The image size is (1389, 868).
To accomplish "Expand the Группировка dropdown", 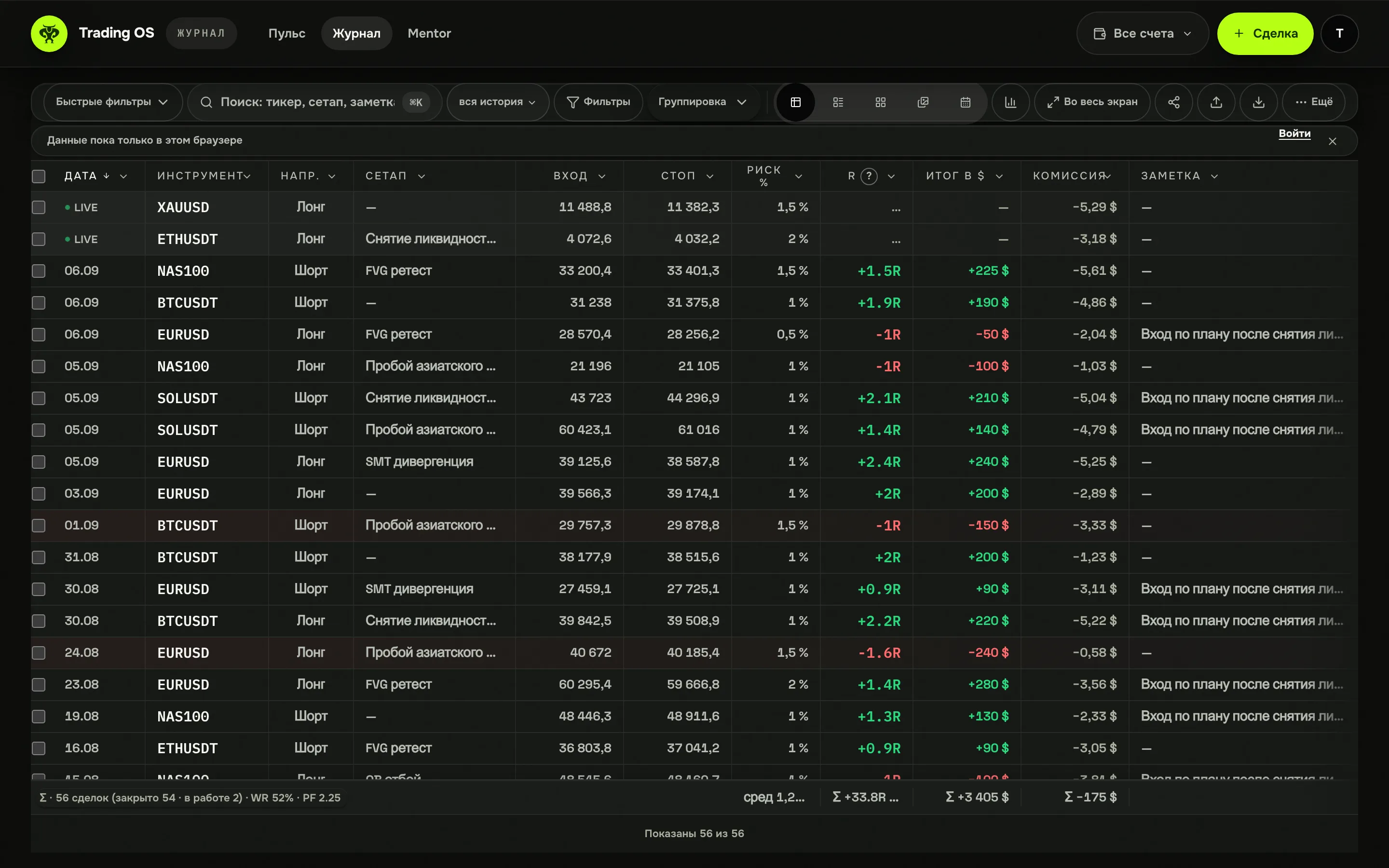I will tap(703, 102).
